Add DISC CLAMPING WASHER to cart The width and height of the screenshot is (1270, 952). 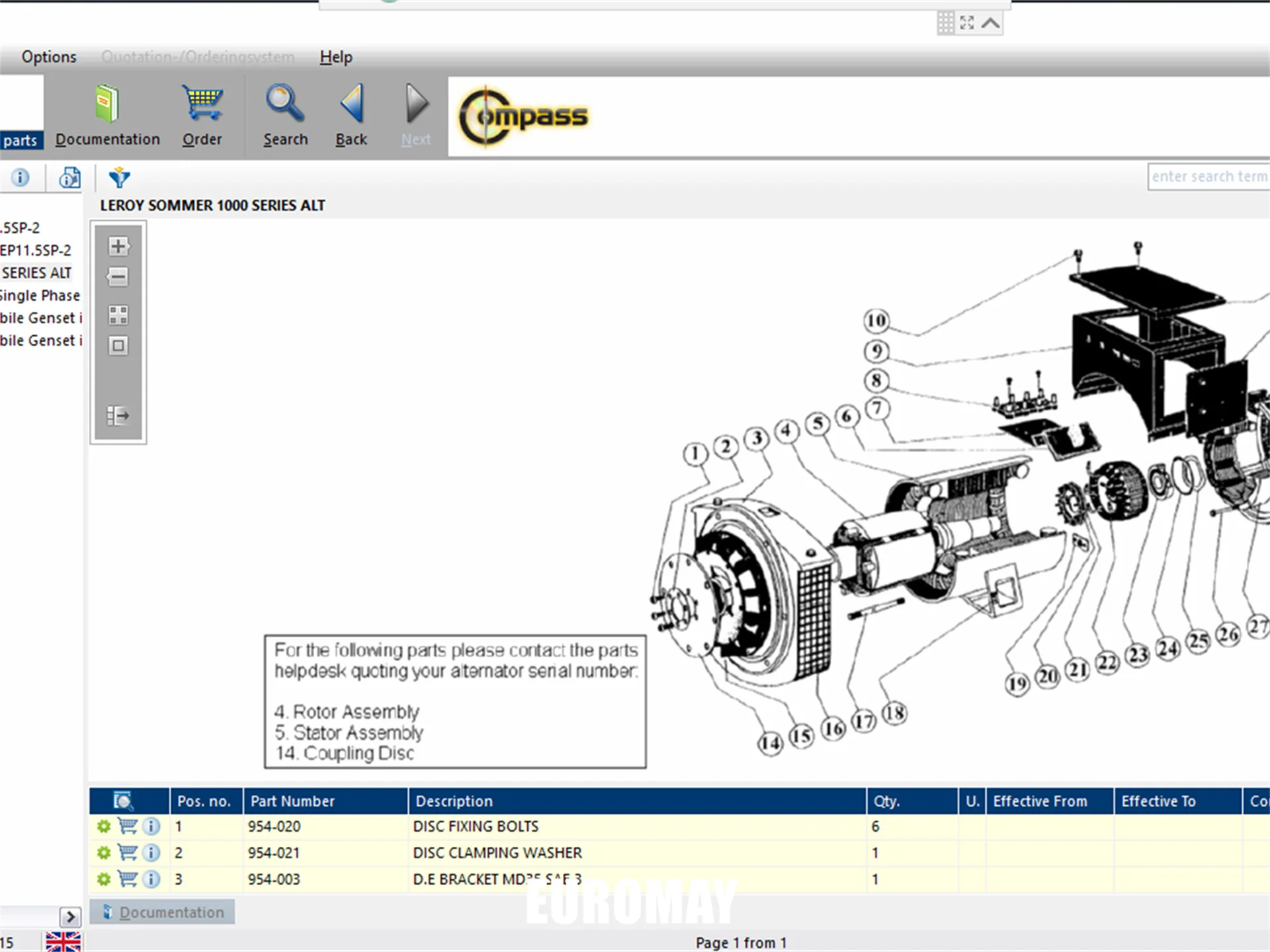127,852
